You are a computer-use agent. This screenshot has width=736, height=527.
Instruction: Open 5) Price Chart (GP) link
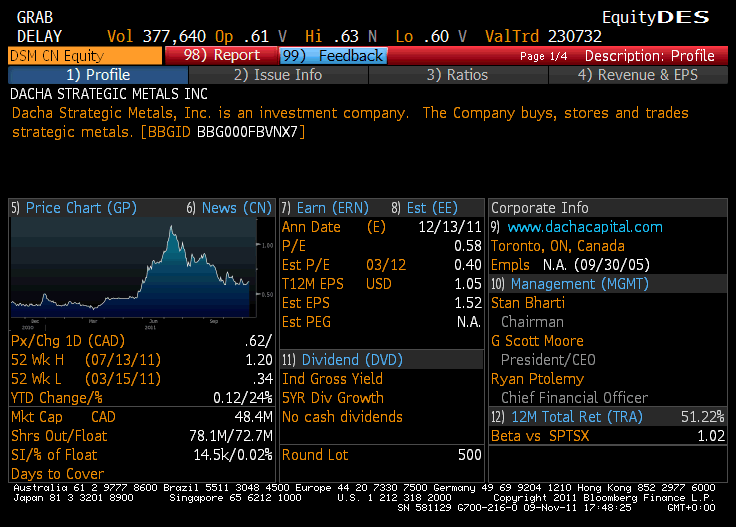click(74, 208)
